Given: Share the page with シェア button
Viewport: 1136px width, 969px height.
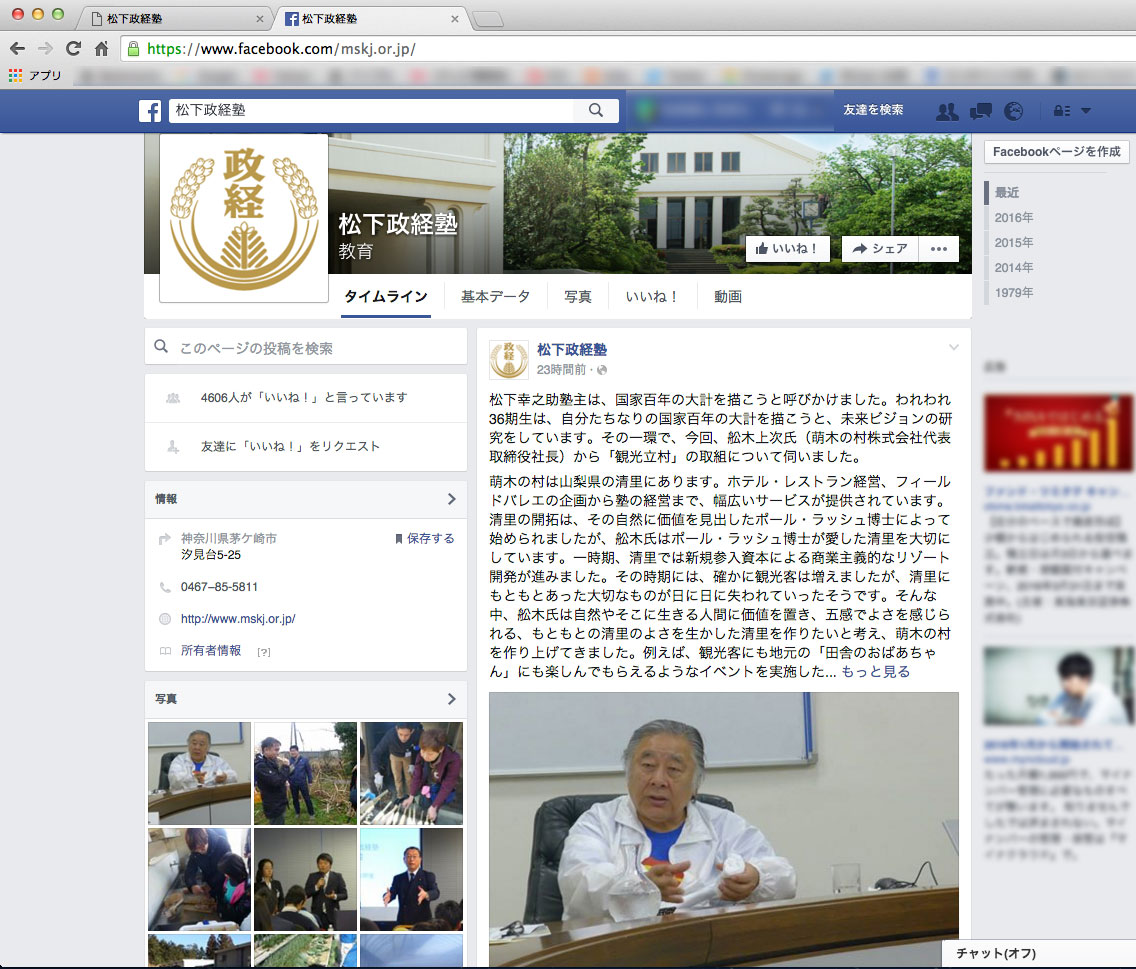Looking at the screenshot, I should click(880, 249).
